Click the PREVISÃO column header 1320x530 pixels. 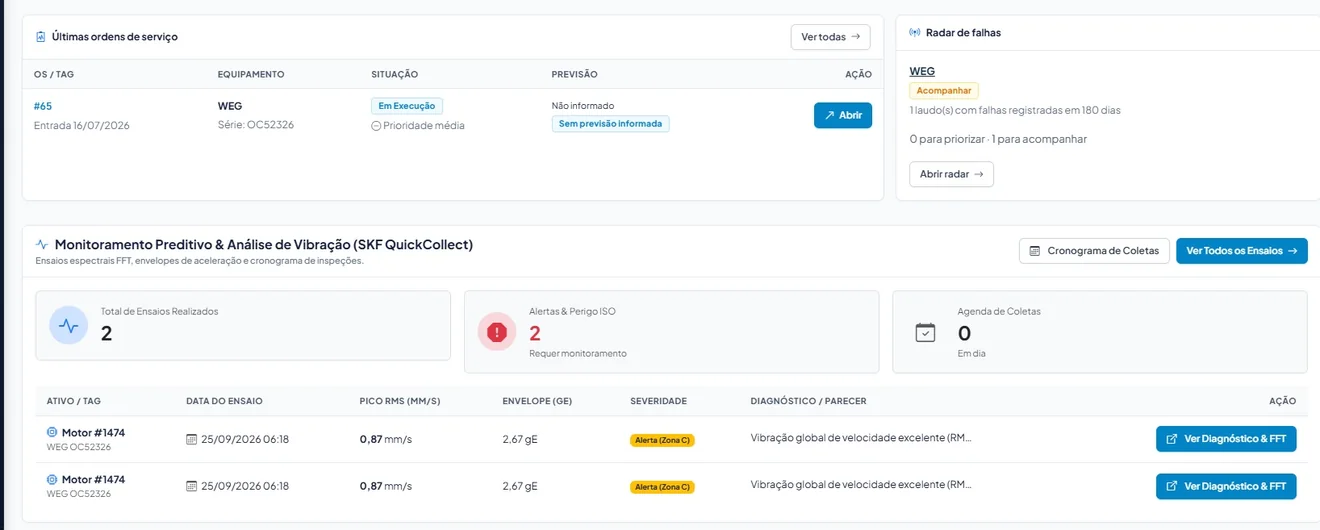(x=574, y=74)
